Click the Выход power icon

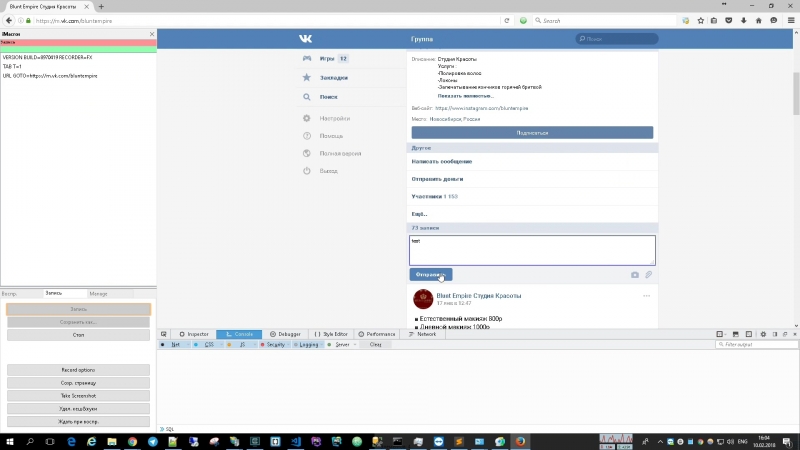[307, 171]
